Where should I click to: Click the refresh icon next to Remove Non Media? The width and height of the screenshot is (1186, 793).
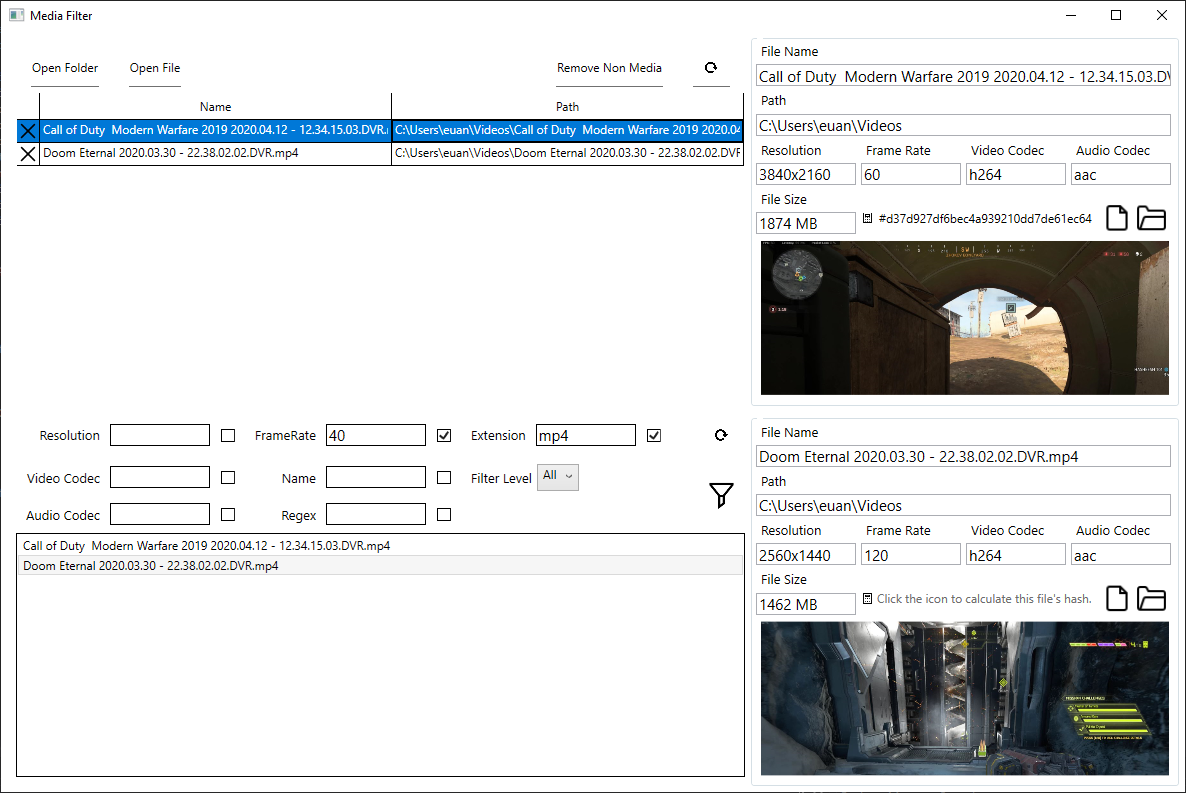pyautogui.click(x=711, y=68)
